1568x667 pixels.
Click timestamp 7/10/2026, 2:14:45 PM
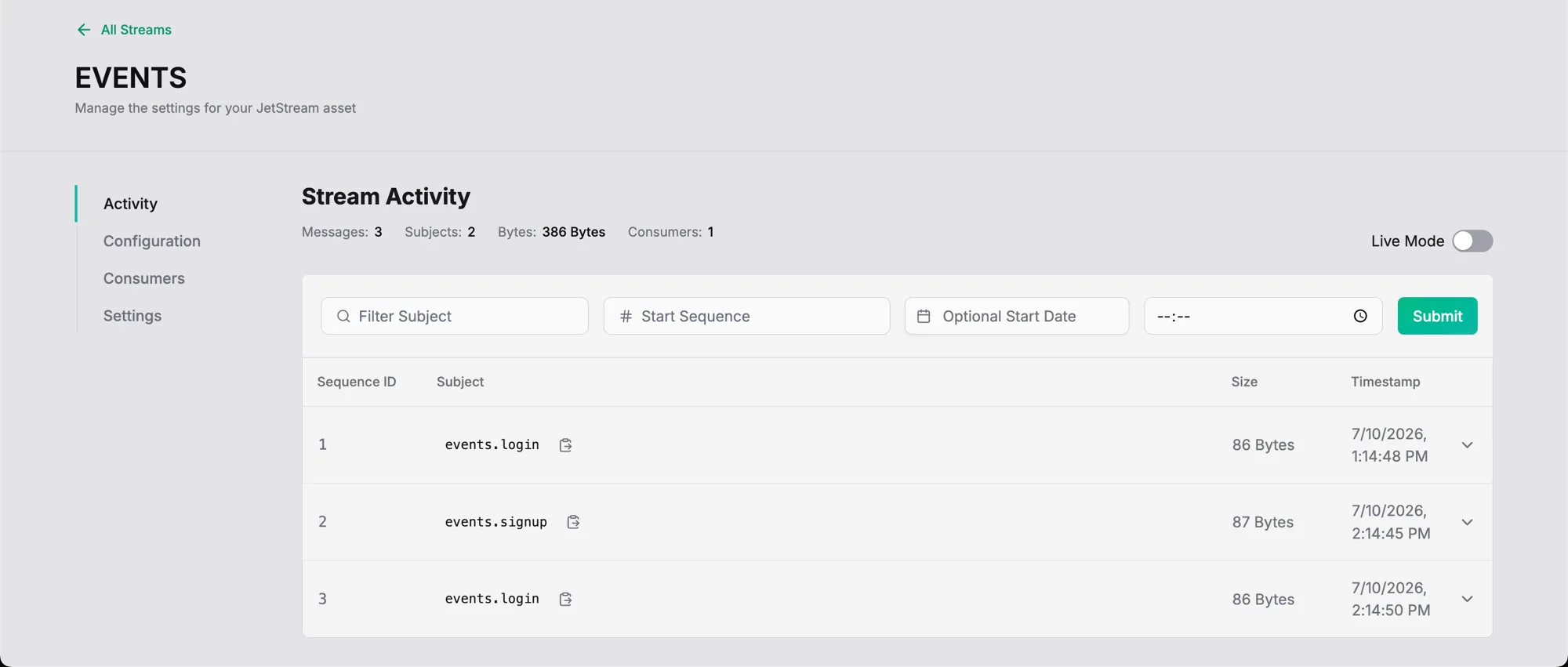pyautogui.click(x=1391, y=522)
